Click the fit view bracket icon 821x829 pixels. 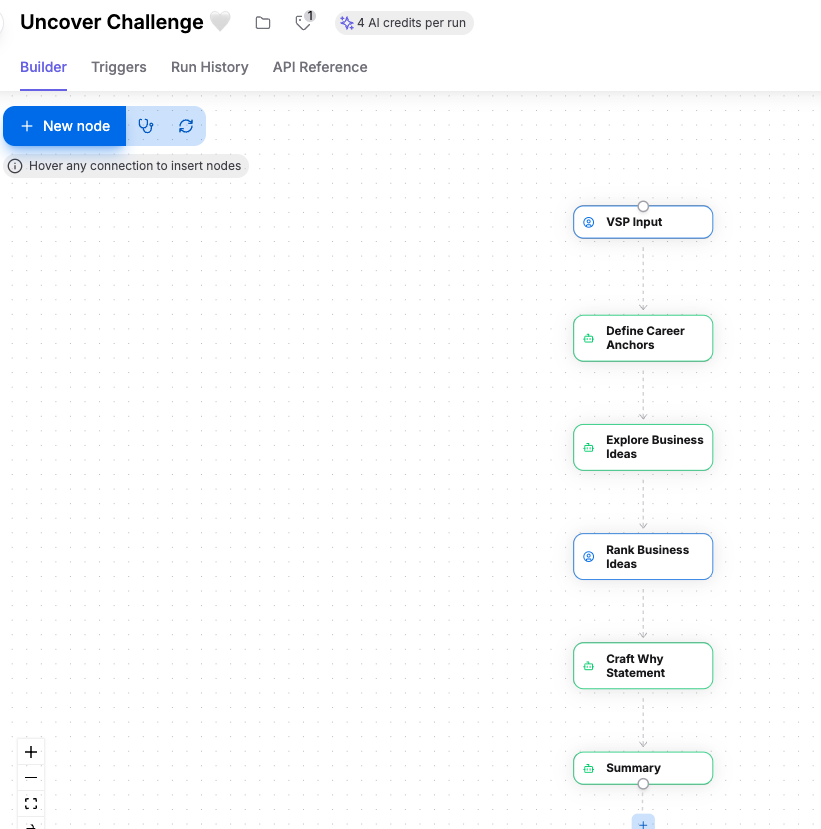click(x=31, y=803)
